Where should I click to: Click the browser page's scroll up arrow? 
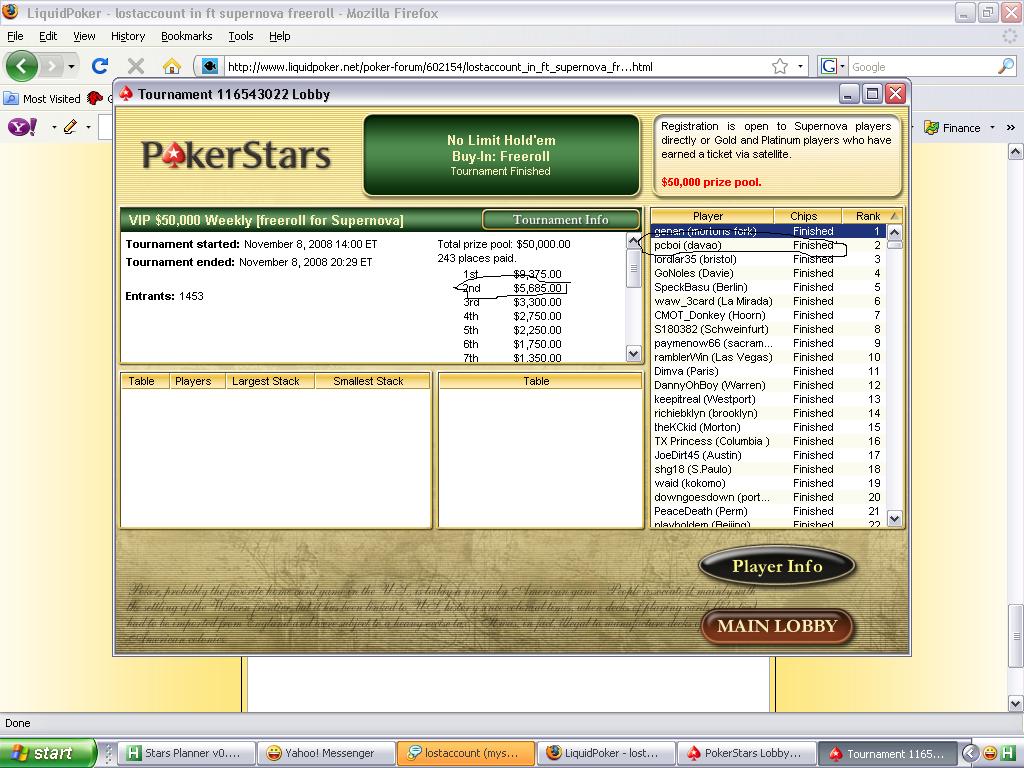1016,153
